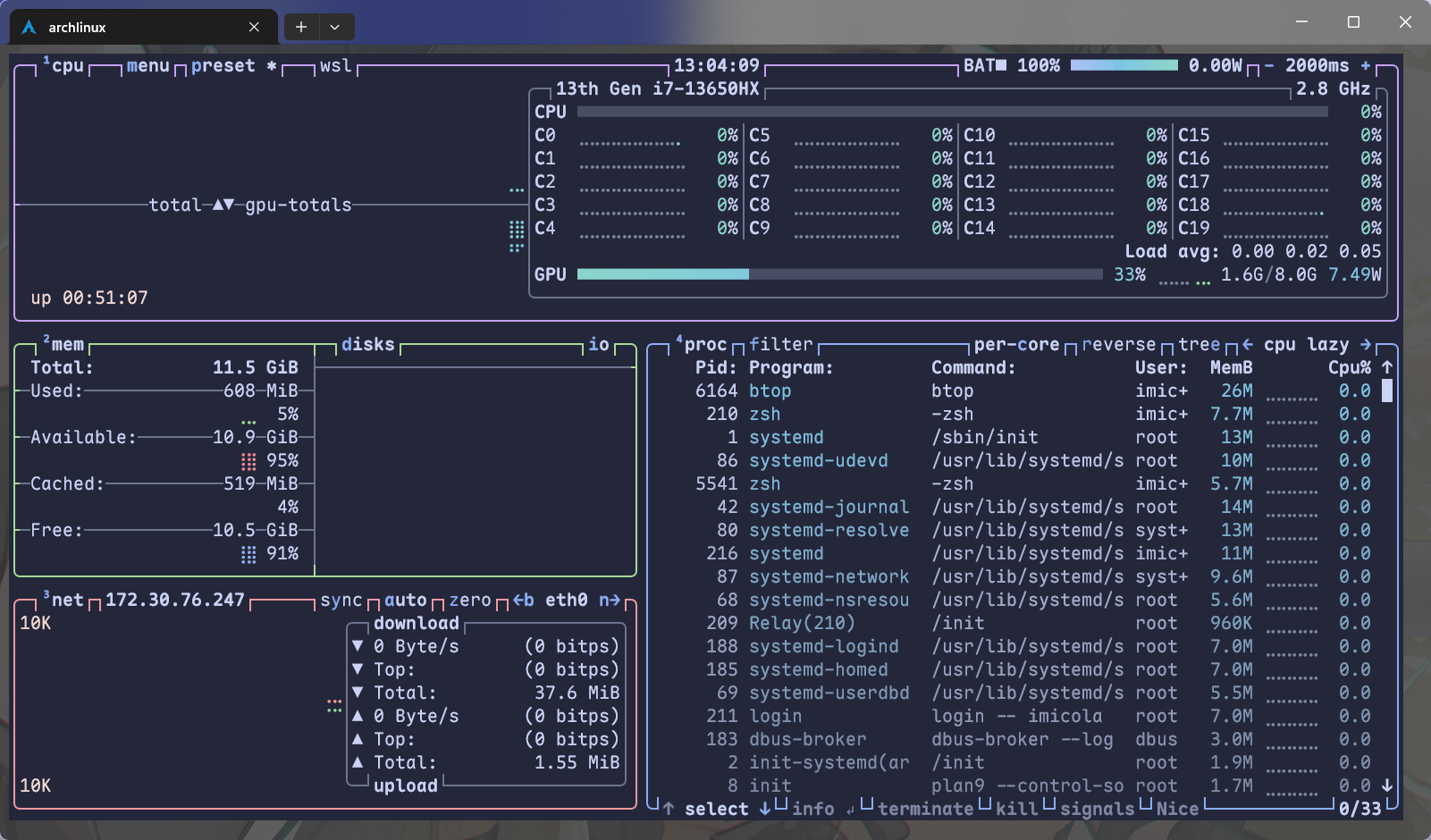Screen dimensions: 1431x840
Task: Toggle network auto scaling option
Action: click(x=406, y=601)
